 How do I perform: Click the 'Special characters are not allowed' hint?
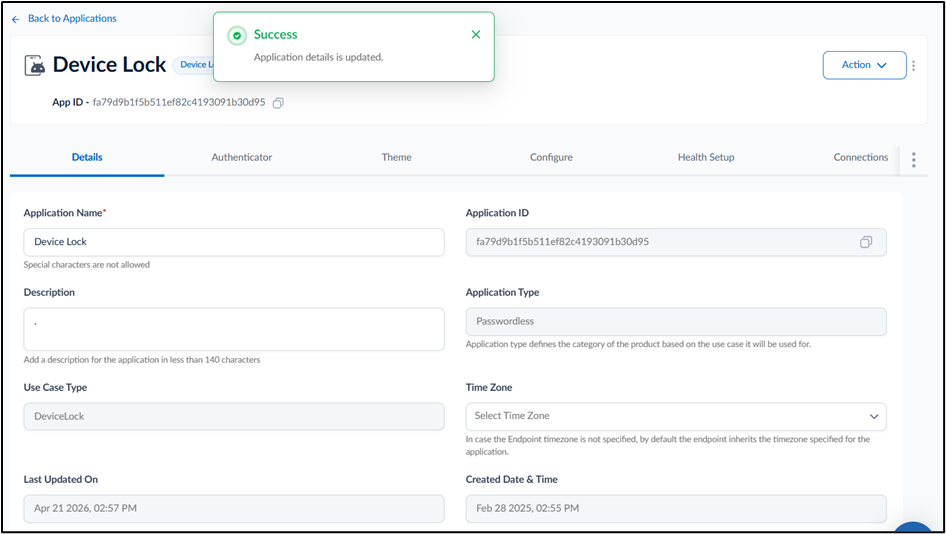(87, 265)
